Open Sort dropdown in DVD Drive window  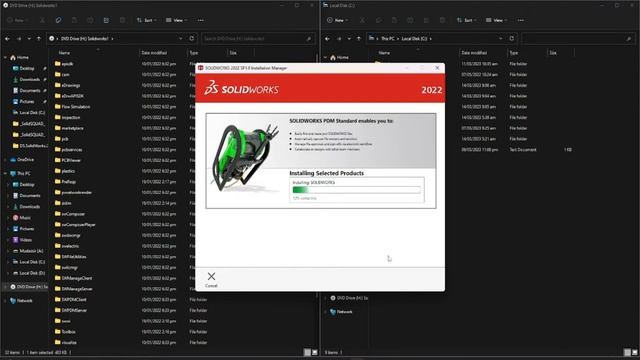pyautogui.click(x=146, y=20)
